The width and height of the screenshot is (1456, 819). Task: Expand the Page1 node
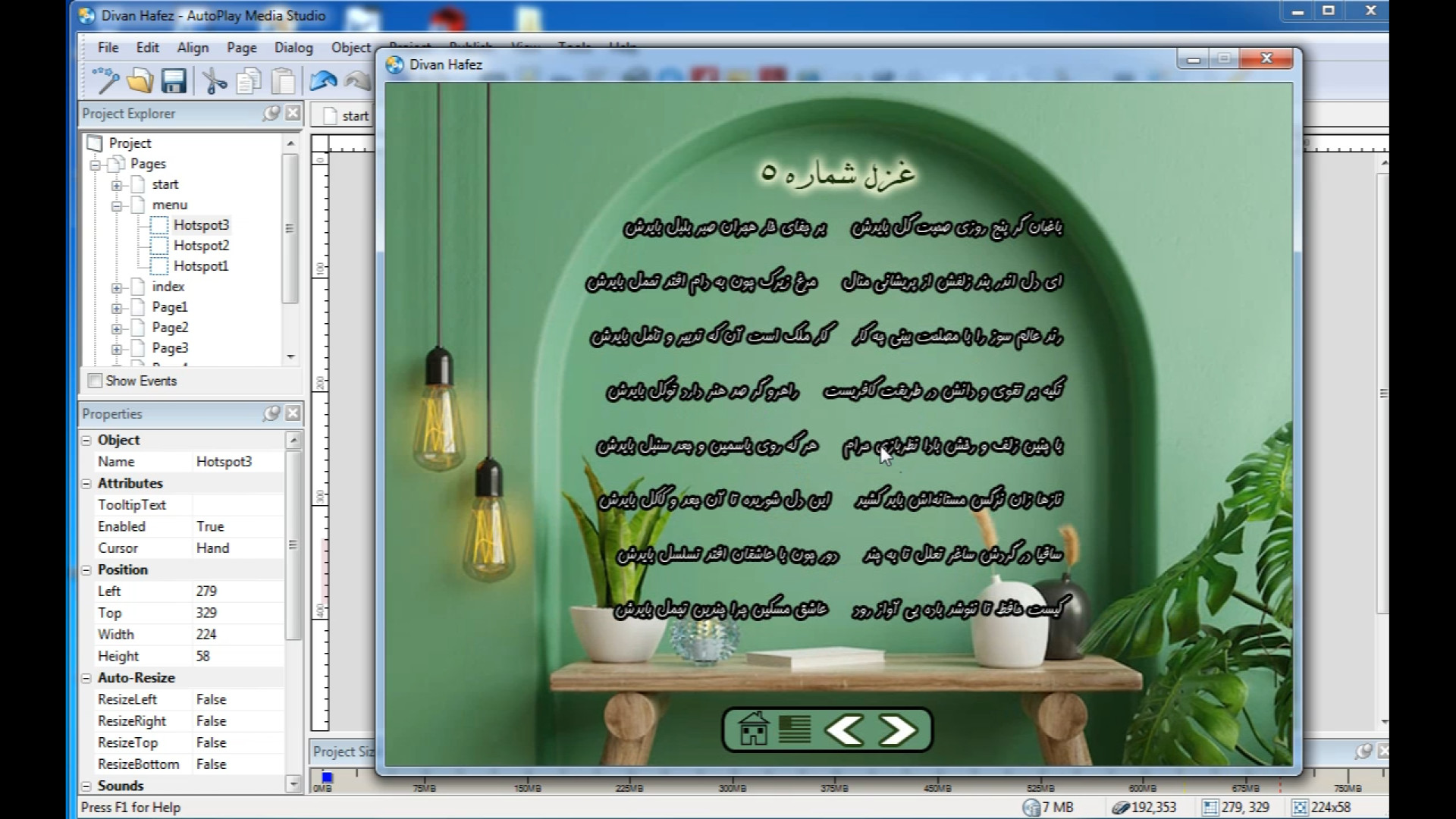(116, 307)
